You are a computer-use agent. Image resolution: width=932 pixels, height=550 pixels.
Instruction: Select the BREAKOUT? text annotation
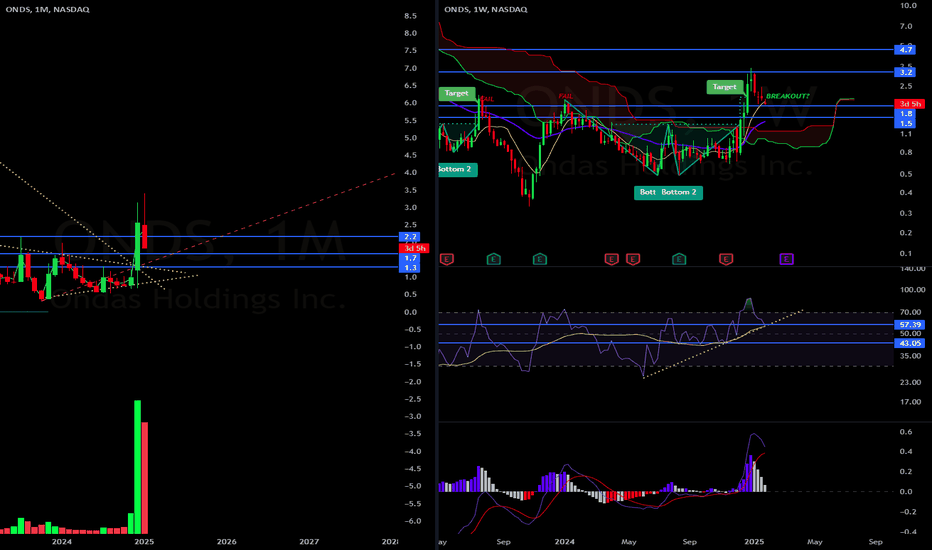788,96
